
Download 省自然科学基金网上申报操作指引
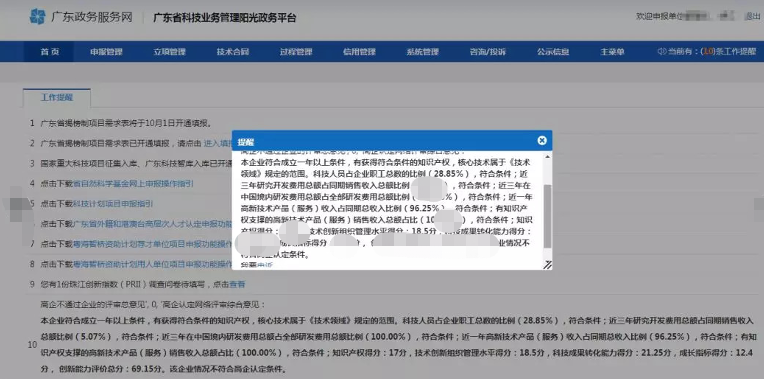[133, 184]
